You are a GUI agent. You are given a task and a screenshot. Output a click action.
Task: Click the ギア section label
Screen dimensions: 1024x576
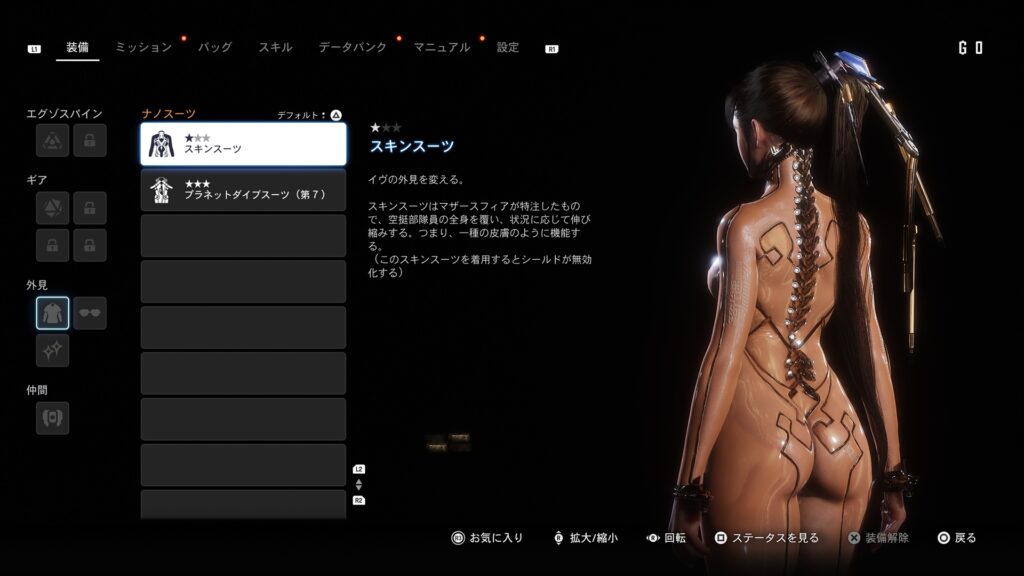[37, 180]
